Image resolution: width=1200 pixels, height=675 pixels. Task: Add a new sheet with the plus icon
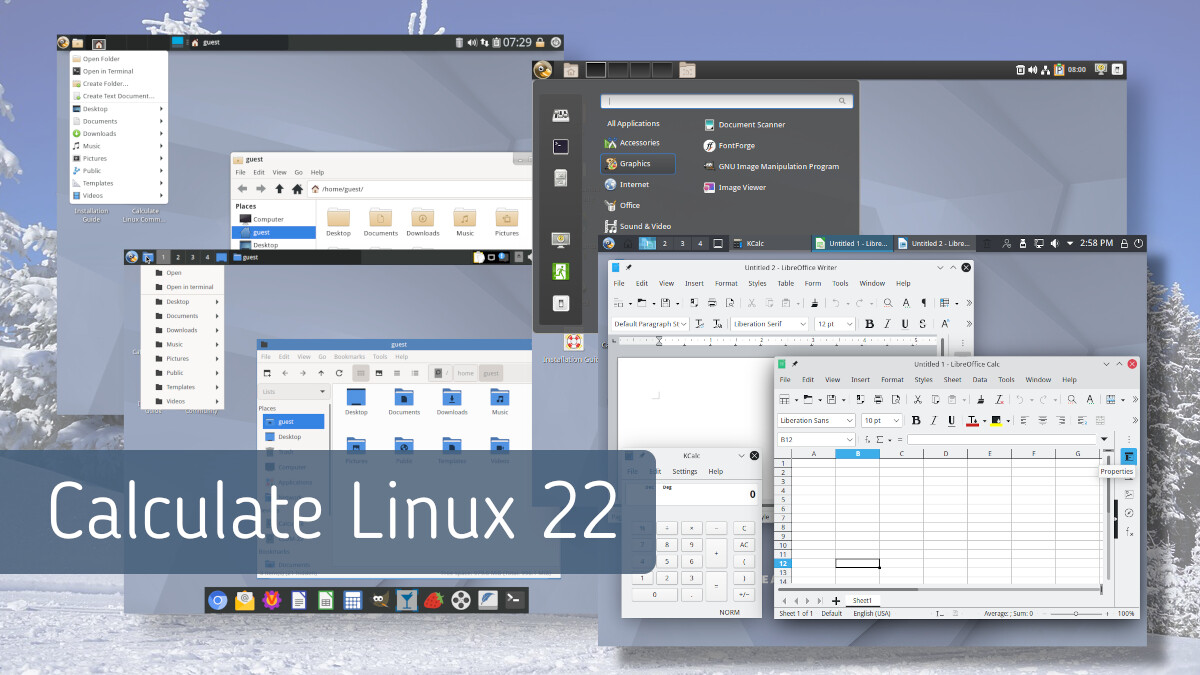(x=835, y=601)
